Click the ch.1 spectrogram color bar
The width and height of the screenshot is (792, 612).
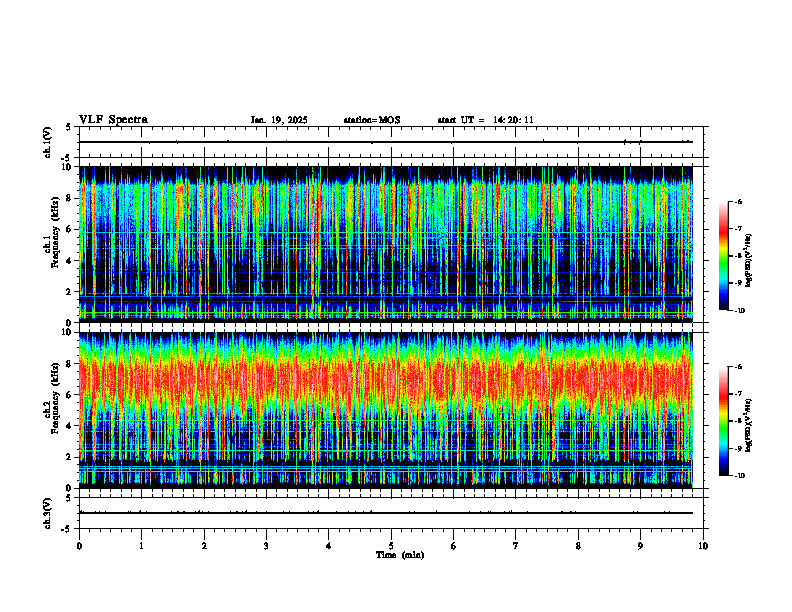click(724, 256)
